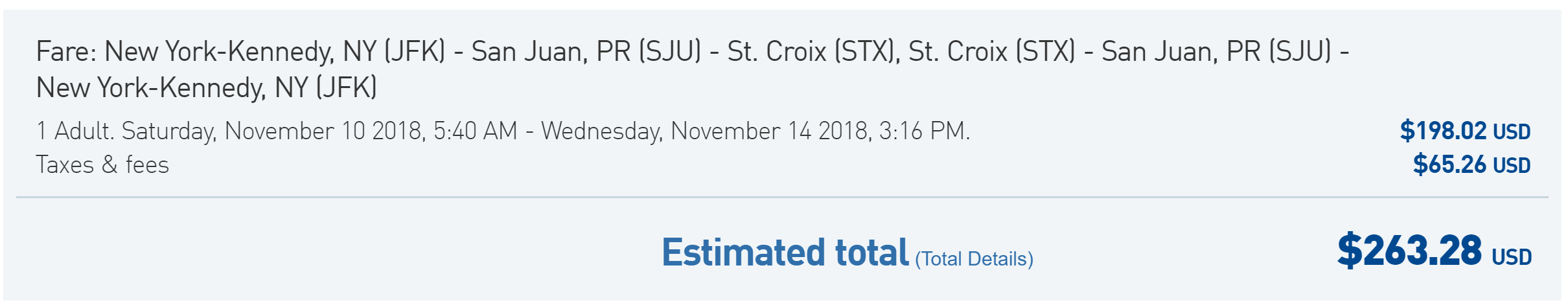The image size is (1568, 305).
Task: Click the USD label beside the estimated total
Action: (1512, 257)
